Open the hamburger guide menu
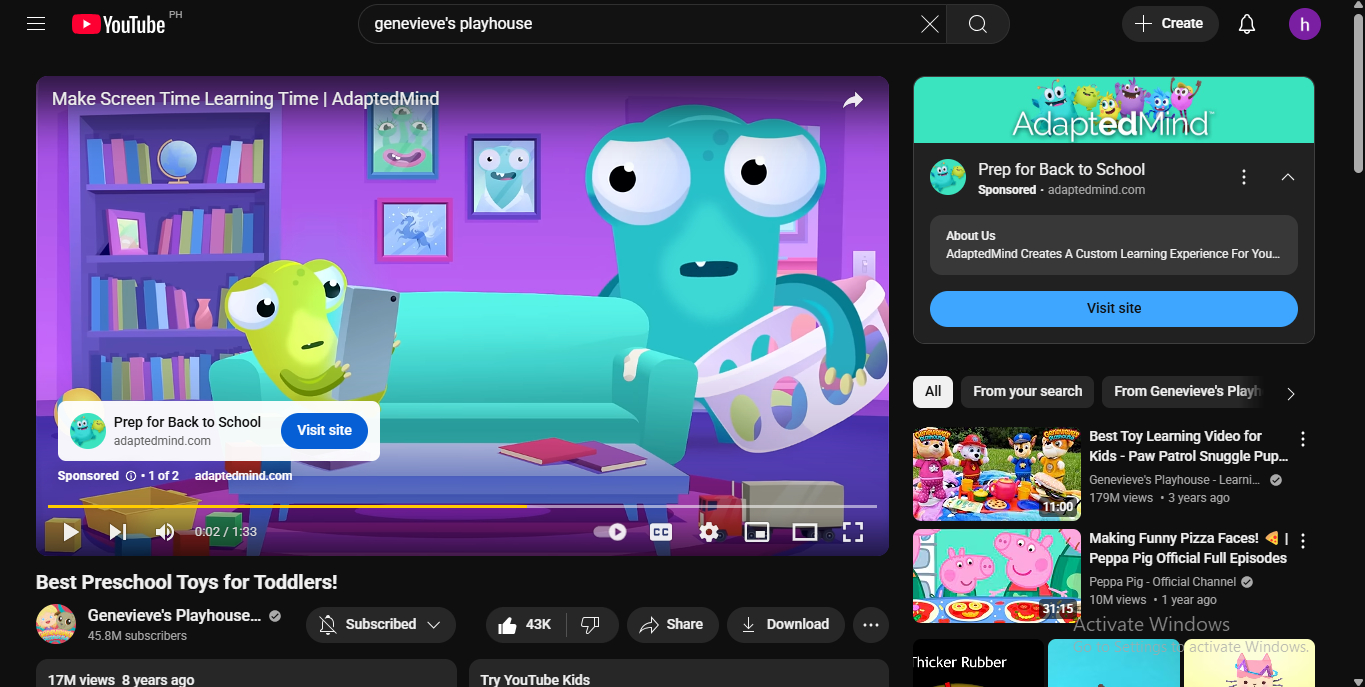 [x=36, y=24]
